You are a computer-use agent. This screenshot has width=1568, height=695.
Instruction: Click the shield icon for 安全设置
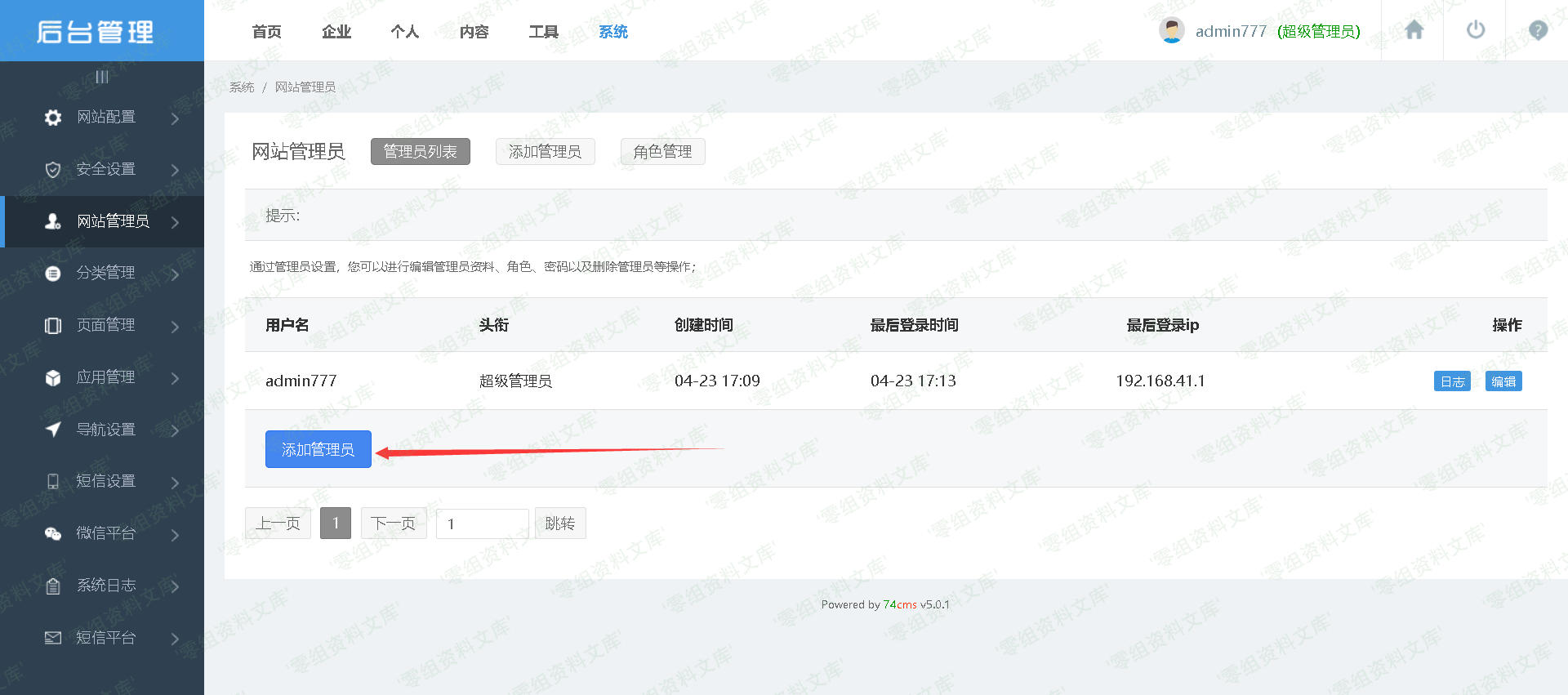pyautogui.click(x=53, y=170)
